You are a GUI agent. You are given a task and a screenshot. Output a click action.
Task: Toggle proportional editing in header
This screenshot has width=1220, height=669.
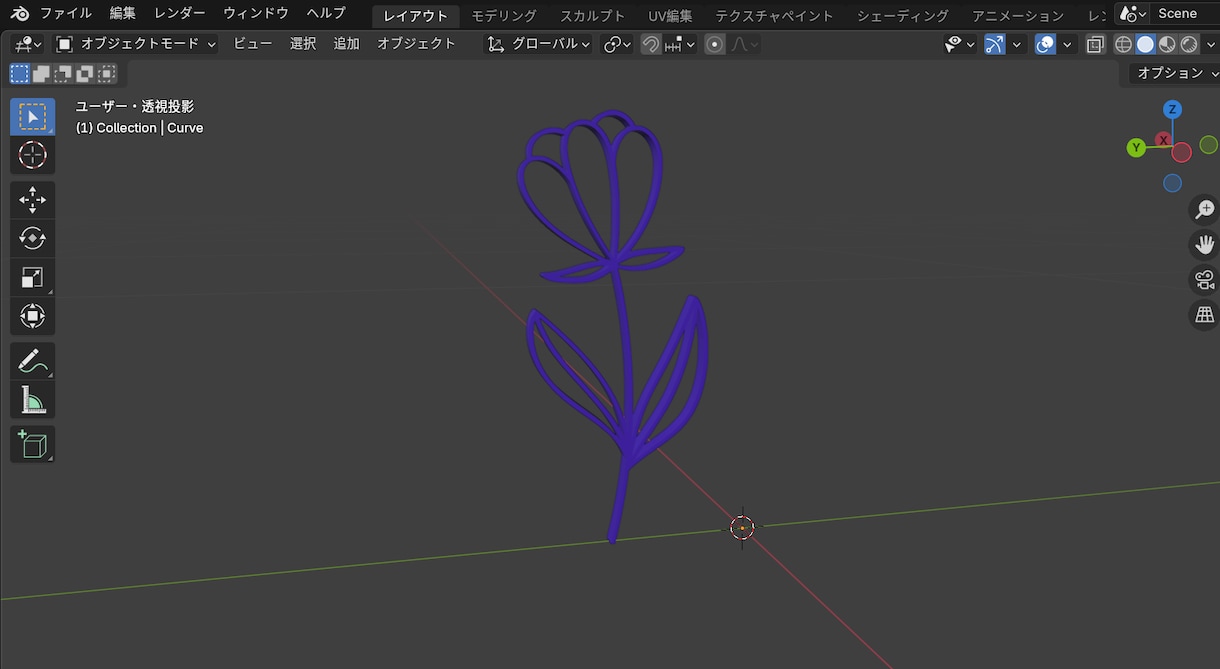[714, 44]
